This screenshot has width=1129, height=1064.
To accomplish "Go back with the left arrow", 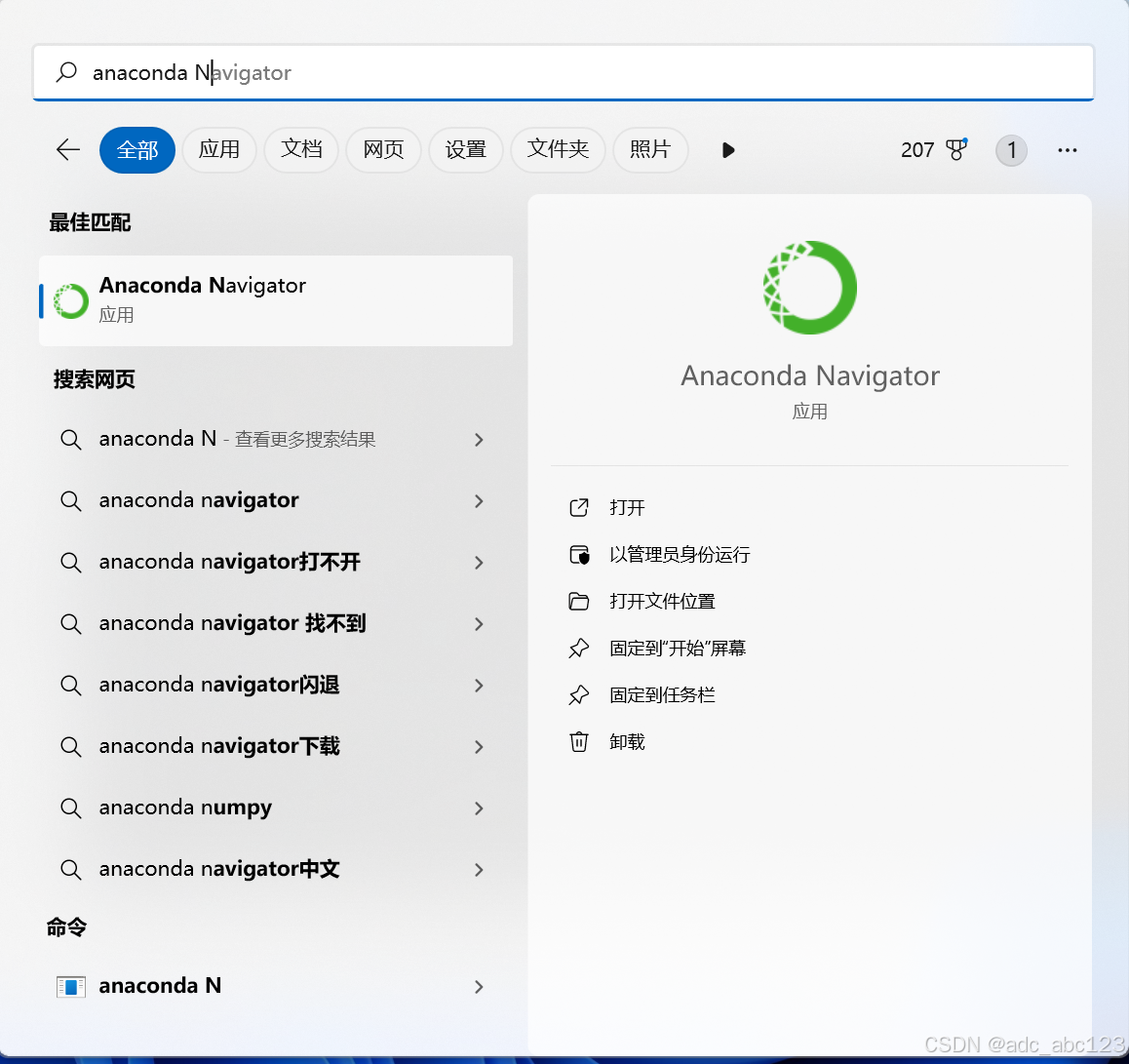I will coord(67,150).
